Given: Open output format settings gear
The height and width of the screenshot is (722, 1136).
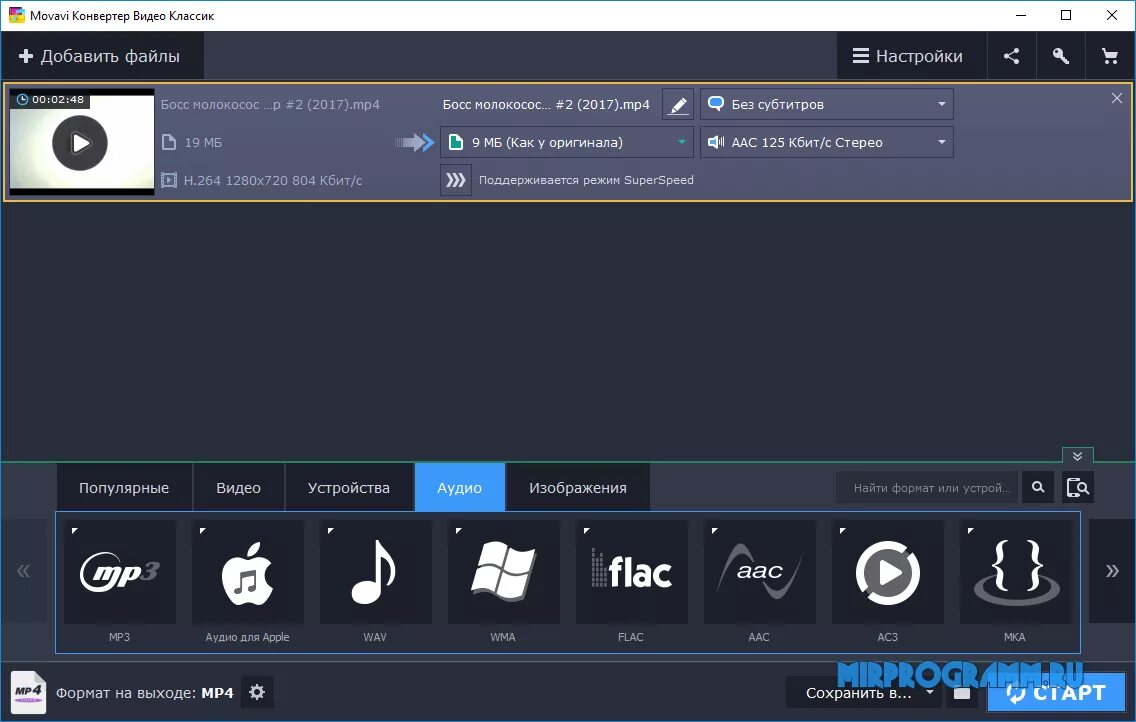Looking at the screenshot, I should [257, 692].
